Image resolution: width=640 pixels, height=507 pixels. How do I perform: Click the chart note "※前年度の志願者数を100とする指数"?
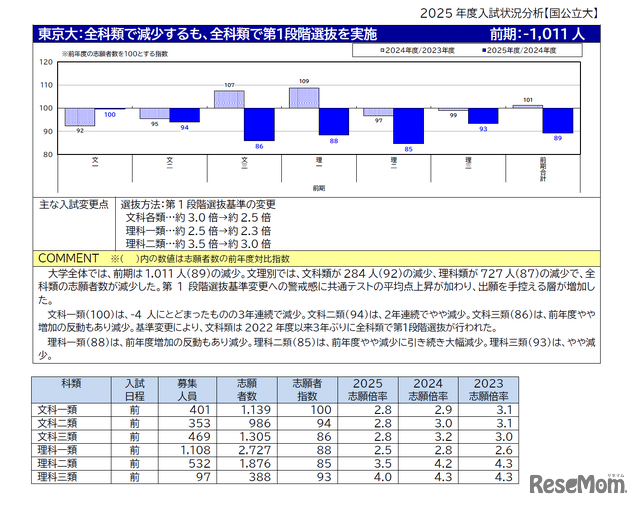pos(115,54)
